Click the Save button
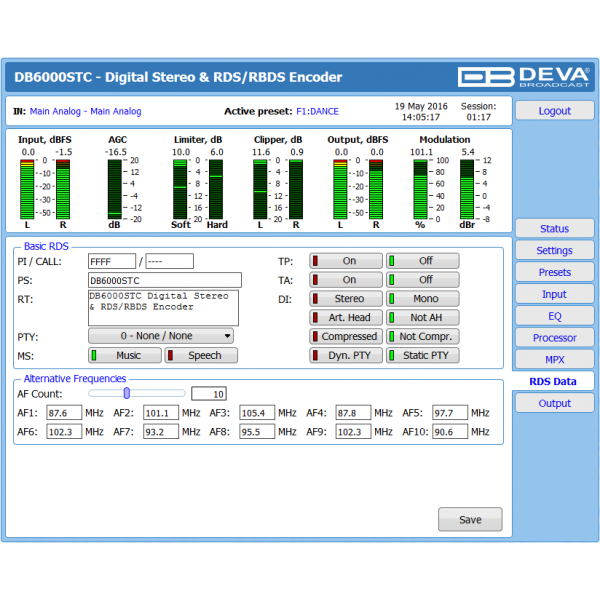Image resolution: width=600 pixels, height=600 pixels. tap(470, 520)
